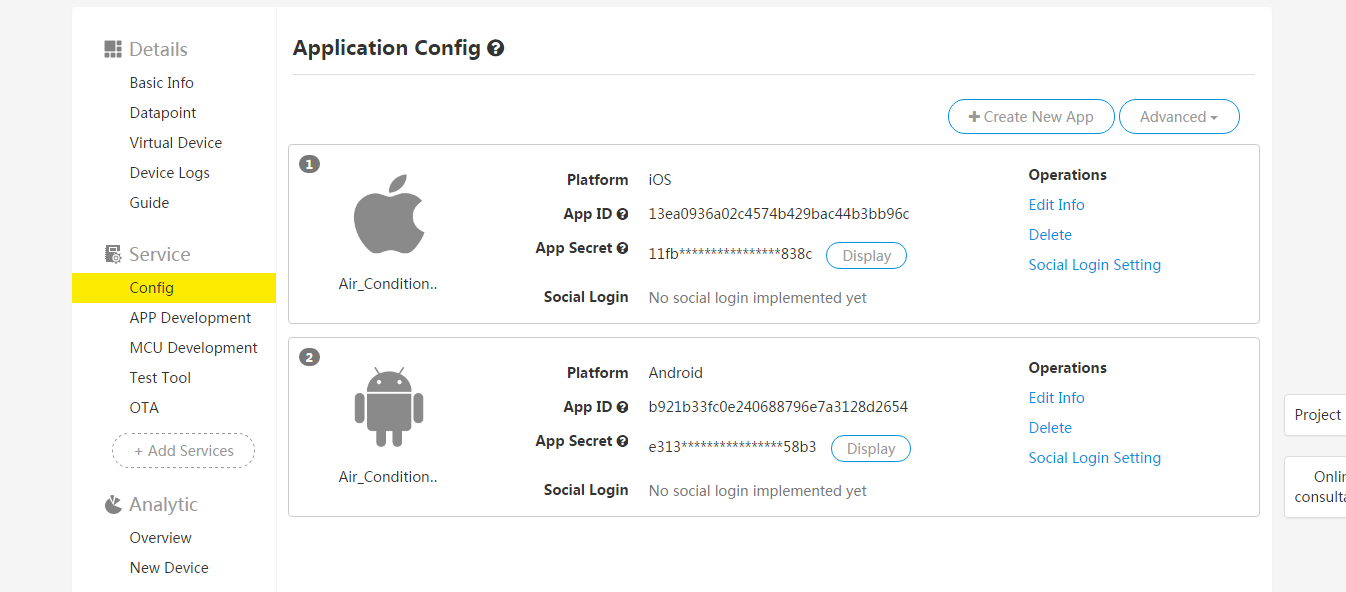Open Social Login Setting for iOS app

click(1094, 264)
